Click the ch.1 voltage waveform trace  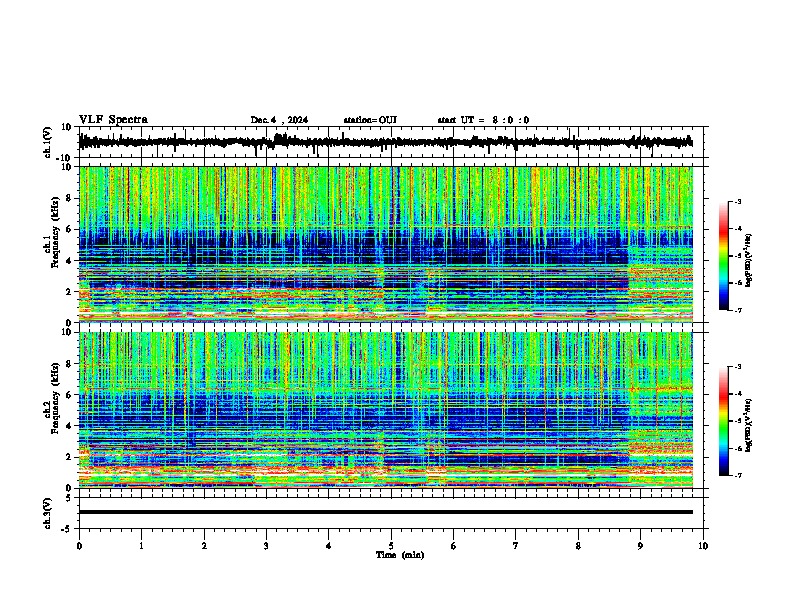[385, 142]
